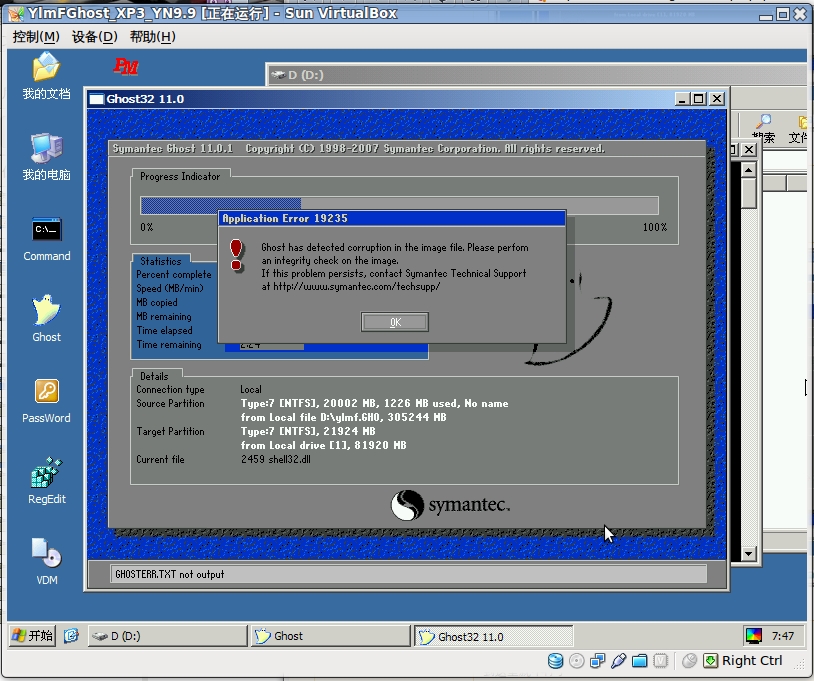Click the VirtualBox mouse integration status icon
The image size is (814, 681).
coord(689,661)
